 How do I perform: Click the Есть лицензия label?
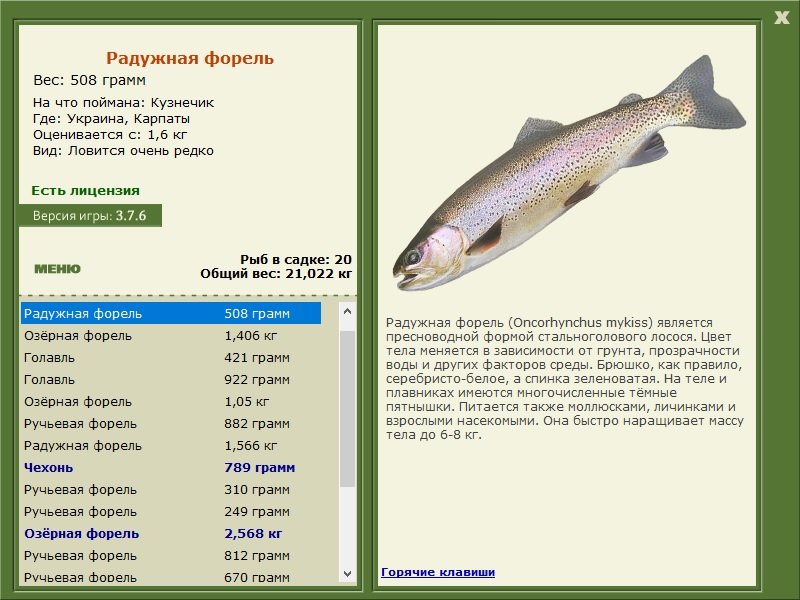[x=85, y=190]
